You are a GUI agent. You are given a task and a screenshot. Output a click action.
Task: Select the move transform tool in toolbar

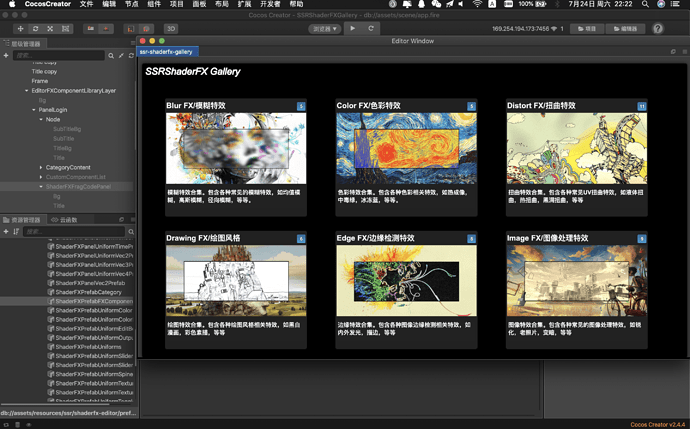point(19,29)
